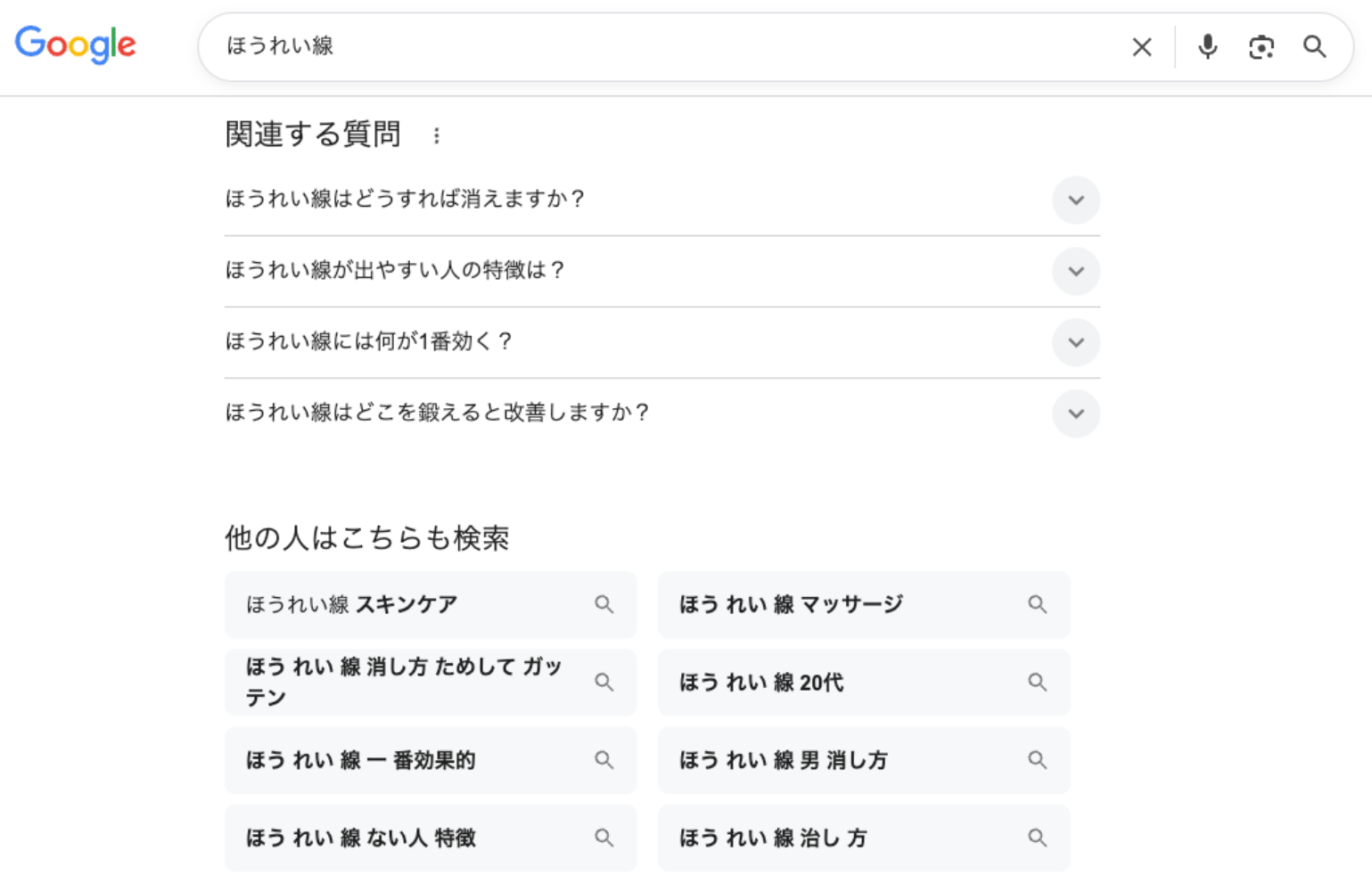Expand chevron for ほうれい線が出やすい人の特徴は？
This screenshot has width=1372, height=892.
pyautogui.click(x=1076, y=272)
